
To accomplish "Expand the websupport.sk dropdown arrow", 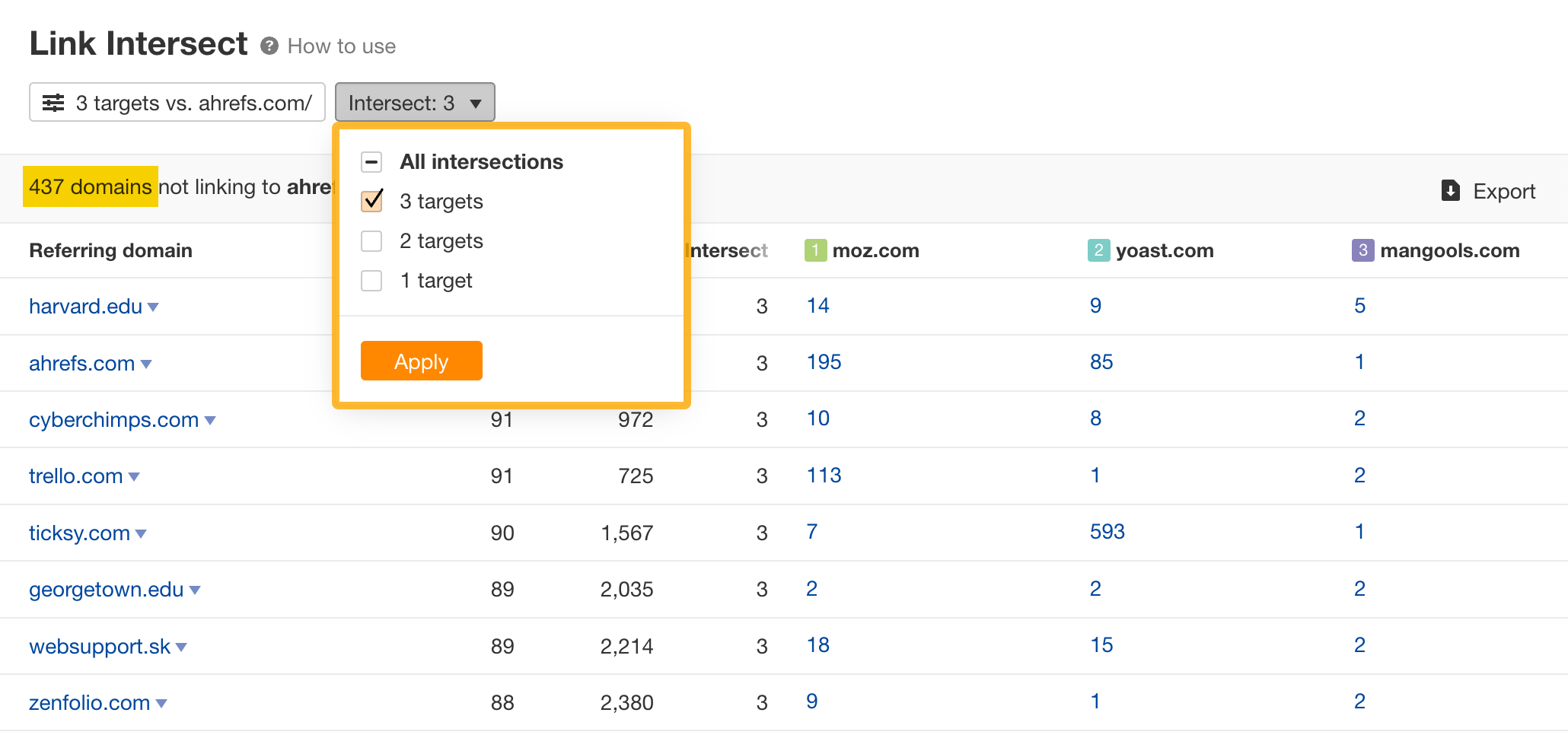I will [181, 647].
